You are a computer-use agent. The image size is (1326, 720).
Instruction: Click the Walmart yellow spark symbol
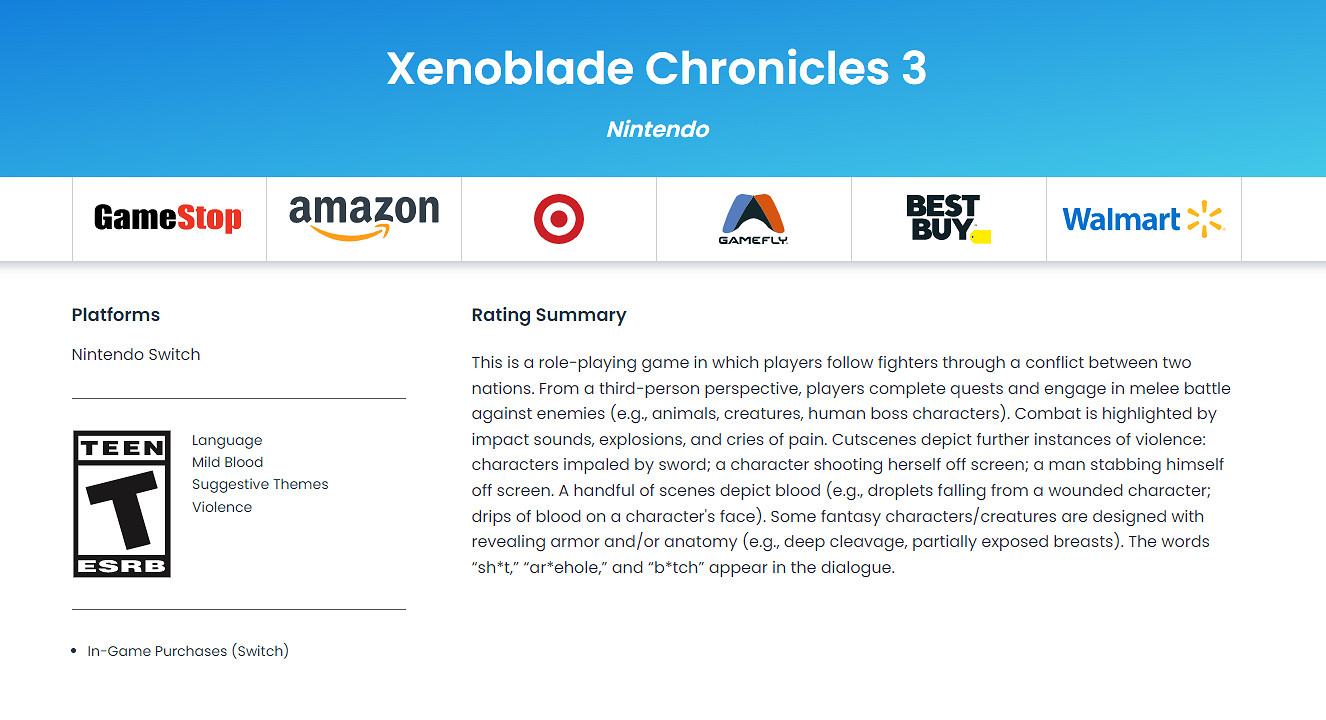coord(1205,219)
